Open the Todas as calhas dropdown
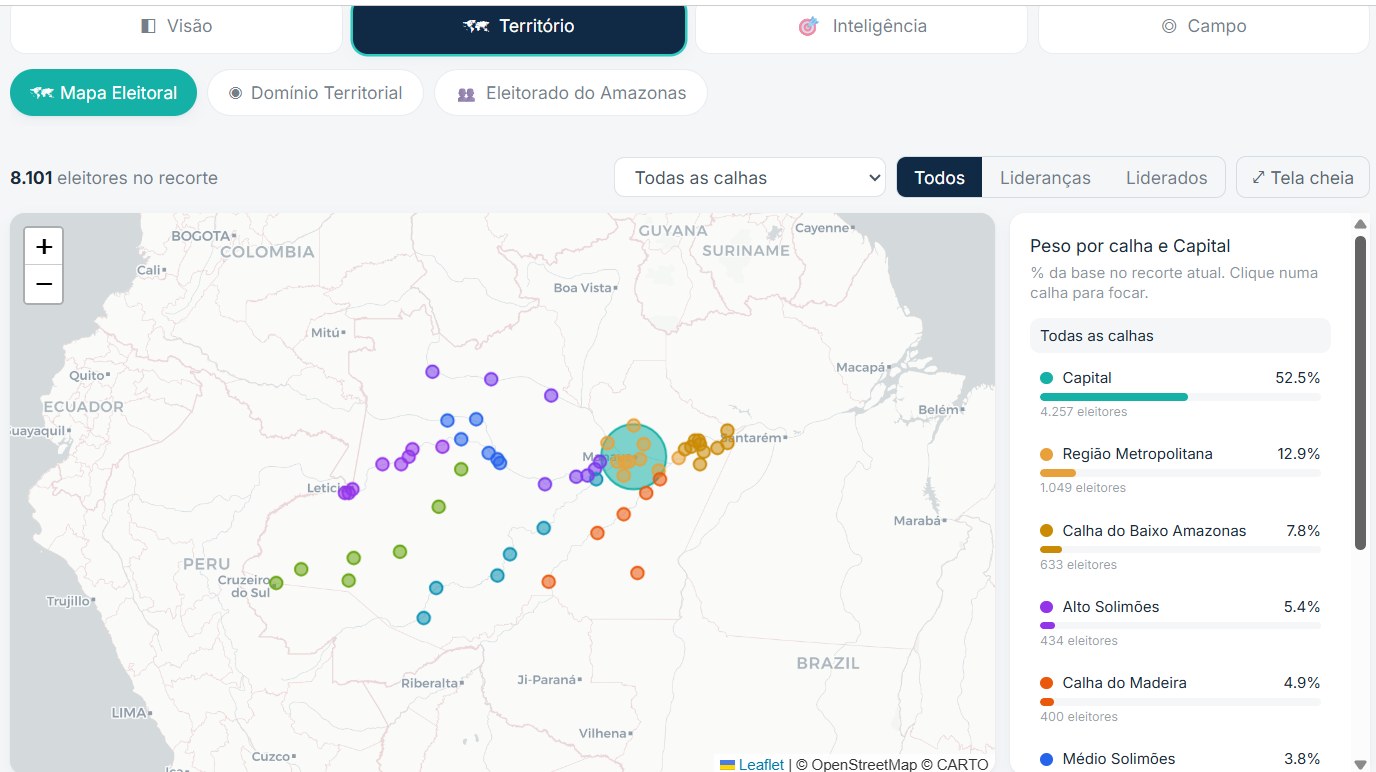The width and height of the screenshot is (1376, 772). 750,178
